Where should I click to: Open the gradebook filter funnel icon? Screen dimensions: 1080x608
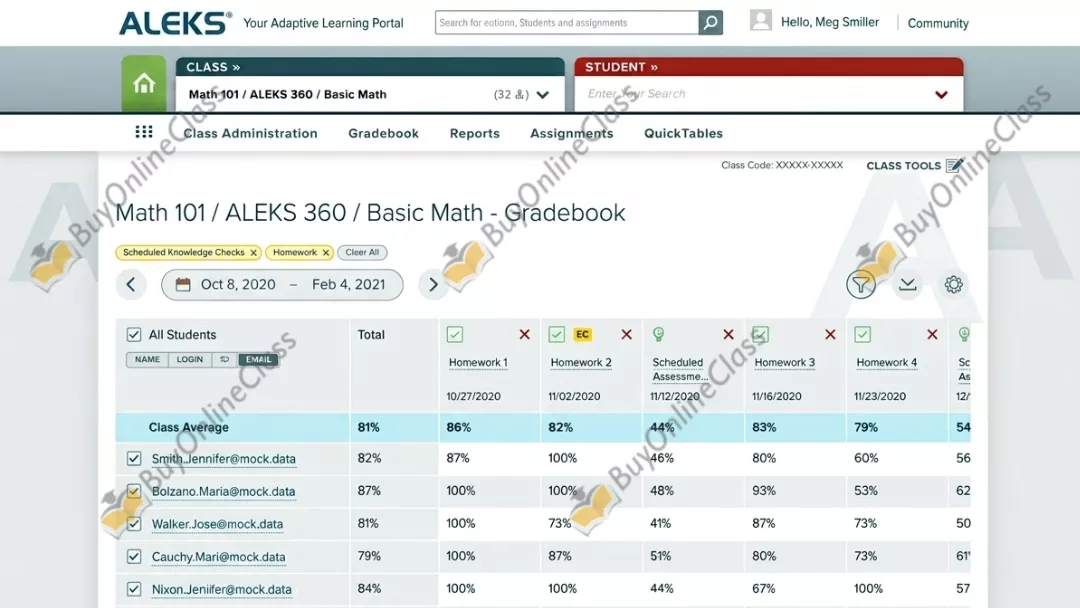coord(860,284)
